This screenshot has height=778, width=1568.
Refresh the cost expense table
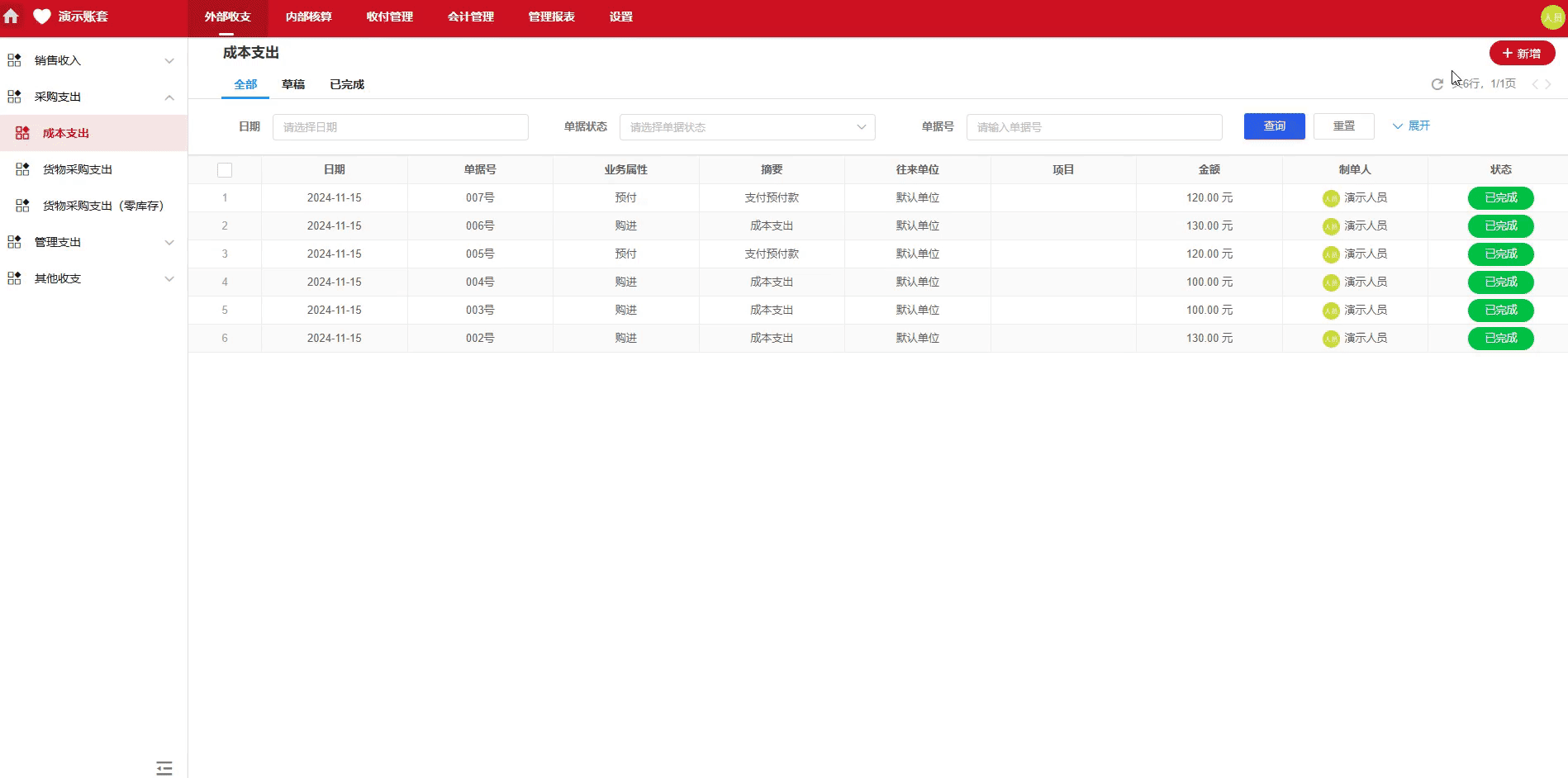click(1436, 83)
